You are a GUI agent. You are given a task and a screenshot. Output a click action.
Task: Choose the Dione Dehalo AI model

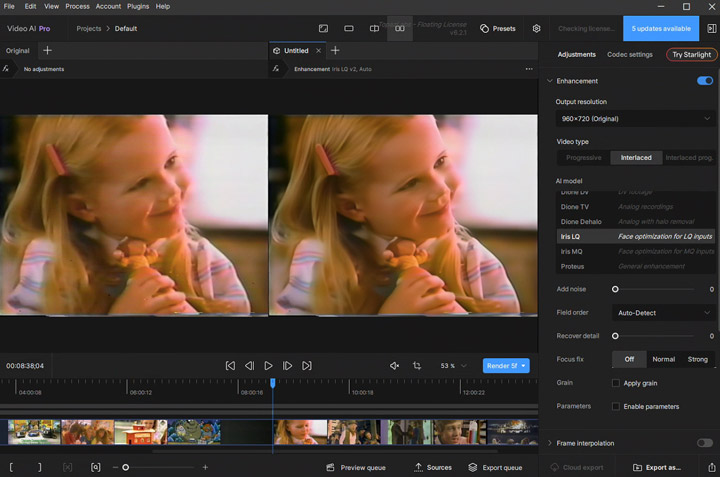[636, 221]
